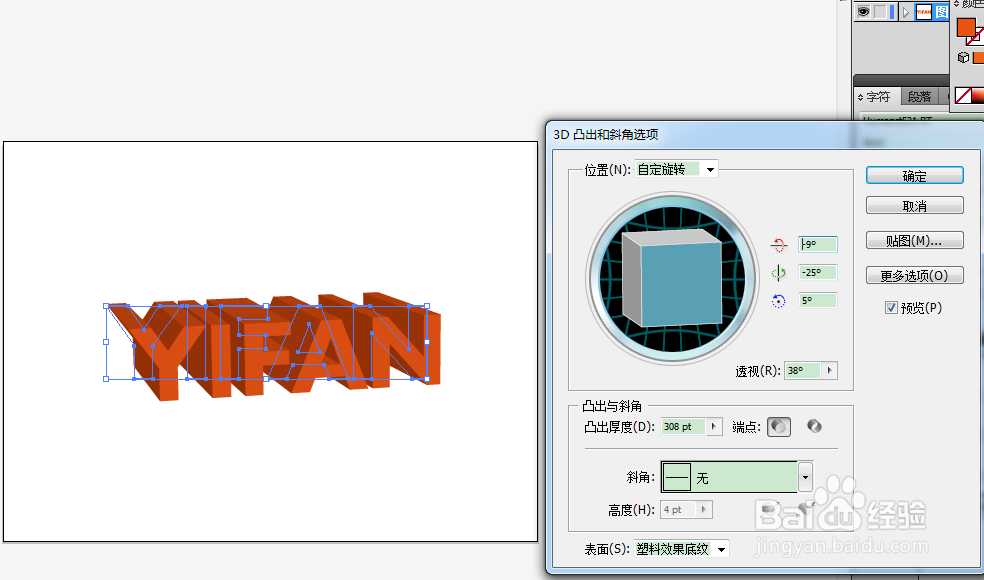984x580 pixels.
Task: Open the 位置 position dropdown
Action: click(x=708, y=168)
